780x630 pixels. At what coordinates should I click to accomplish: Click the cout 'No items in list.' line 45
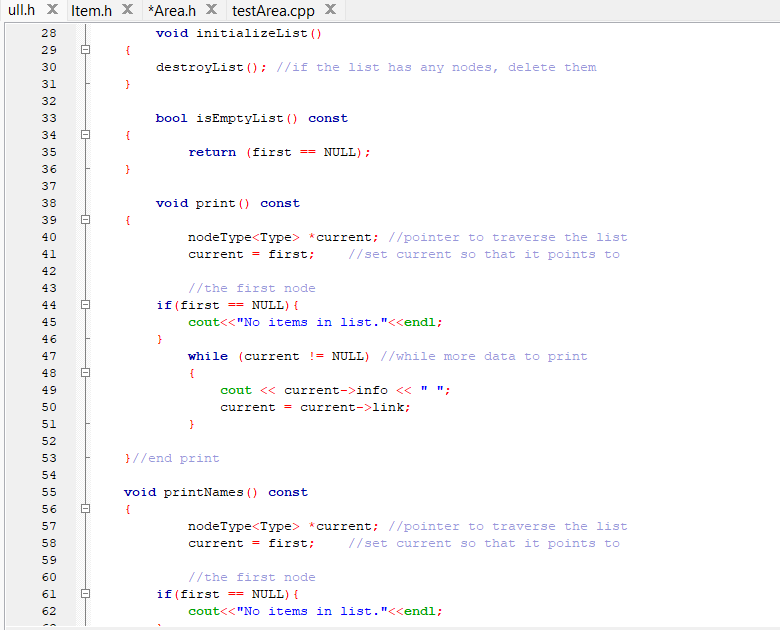(x=315, y=322)
